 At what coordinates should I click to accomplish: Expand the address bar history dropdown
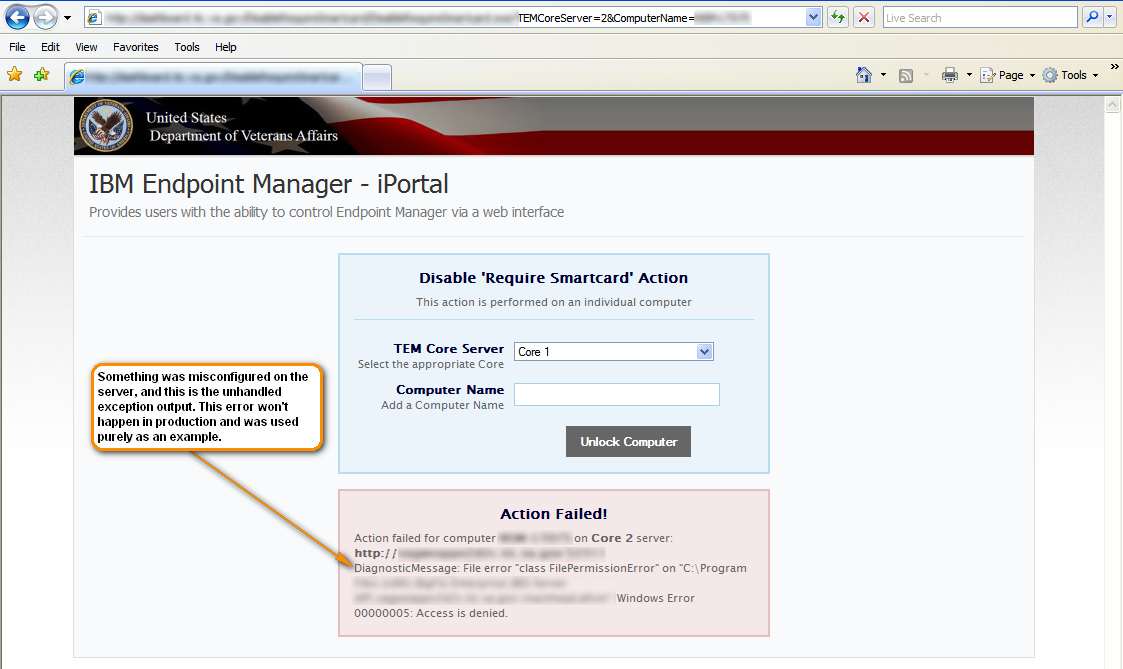(813, 17)
